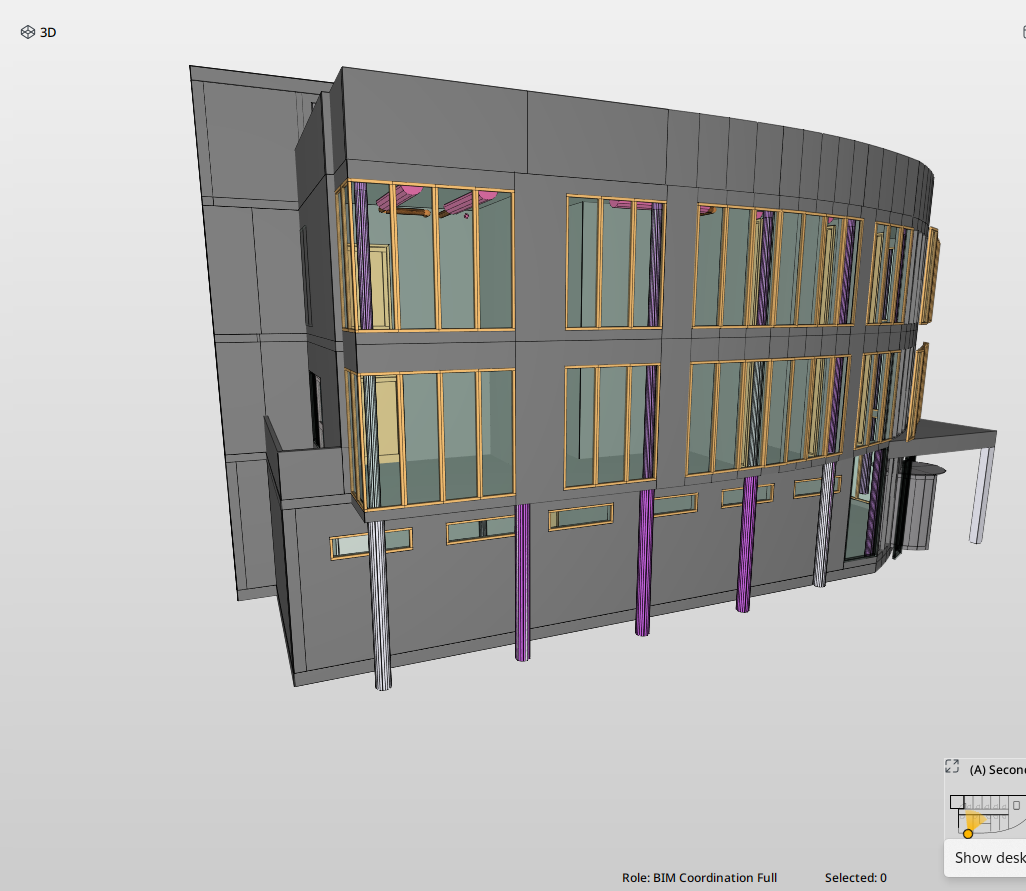Screen dimensions: 1026x891
Task: Click the 3D view cube icon
Action: click(x=27, y=31)
